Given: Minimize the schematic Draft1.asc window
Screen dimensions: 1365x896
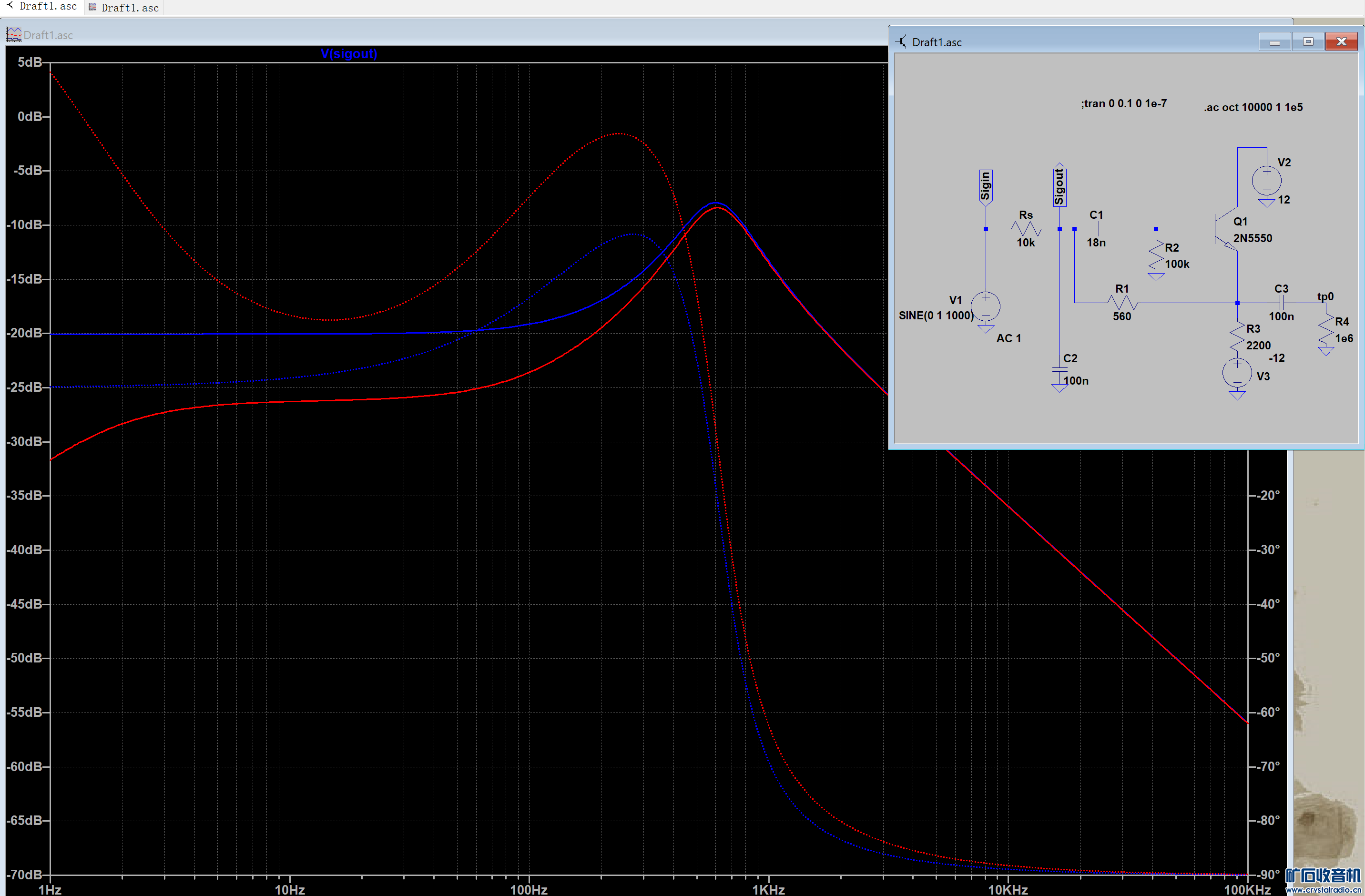Looking at the screenshot, I should pos(1274,42).
